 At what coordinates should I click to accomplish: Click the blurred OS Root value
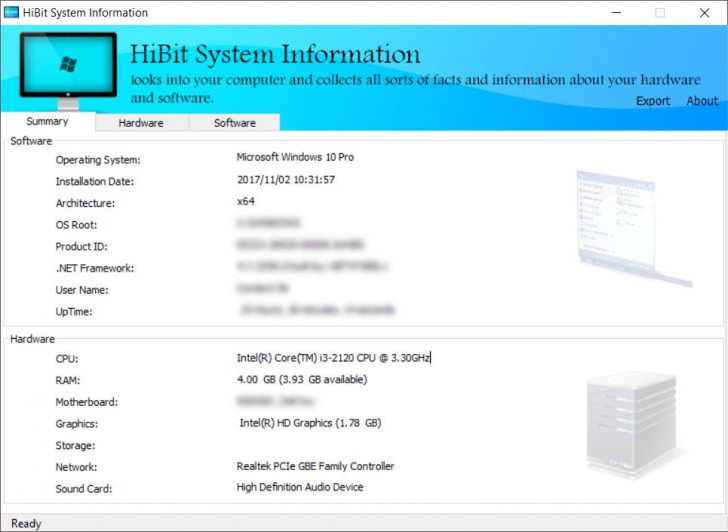(x=268, y=223)
